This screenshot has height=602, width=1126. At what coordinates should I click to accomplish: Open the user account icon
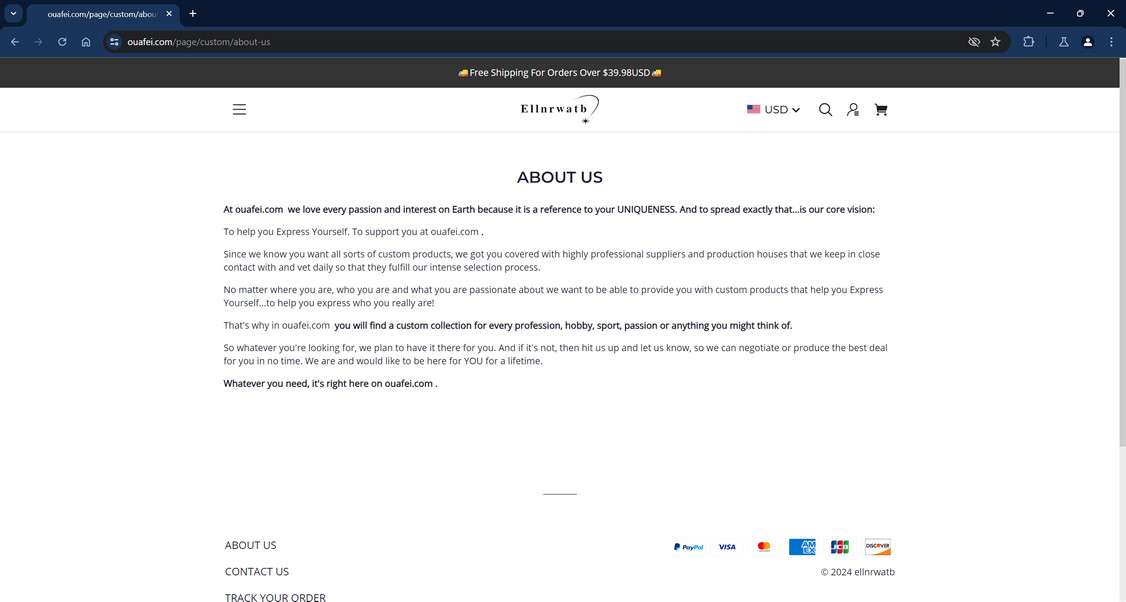click(852, 109)
